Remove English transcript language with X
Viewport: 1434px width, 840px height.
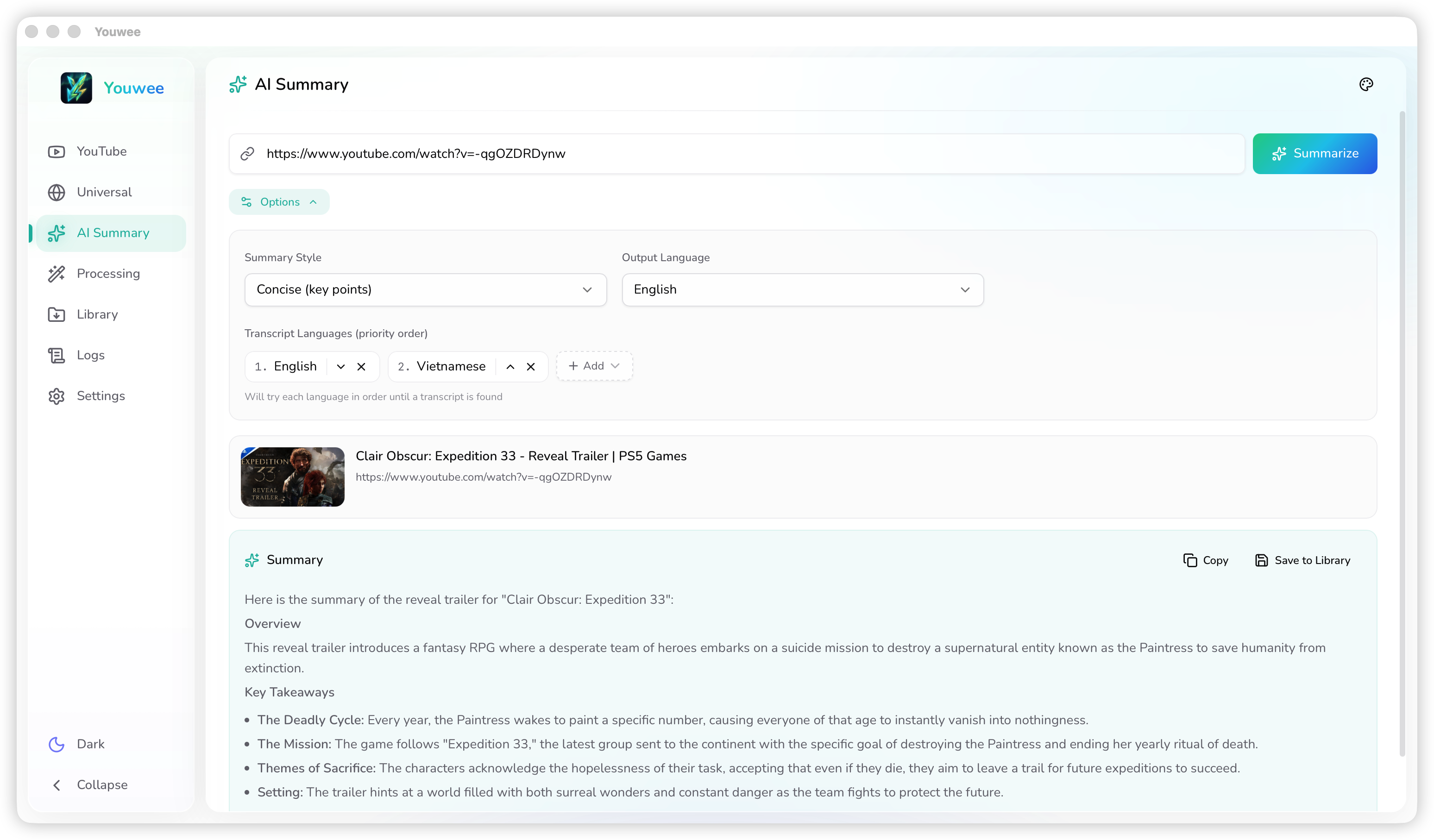point(361,367)
